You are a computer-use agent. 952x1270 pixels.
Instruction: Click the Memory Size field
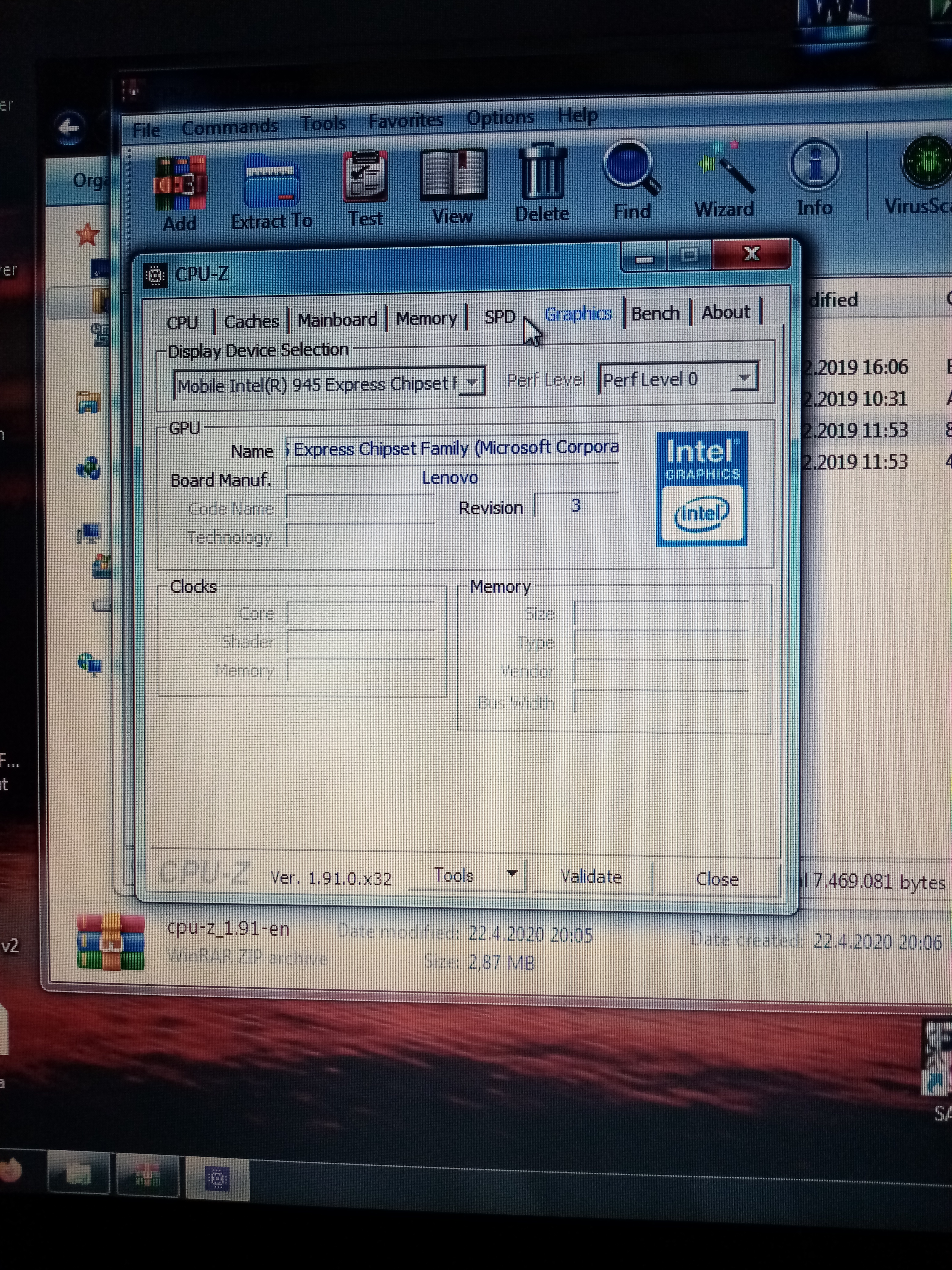pos(662,613)
